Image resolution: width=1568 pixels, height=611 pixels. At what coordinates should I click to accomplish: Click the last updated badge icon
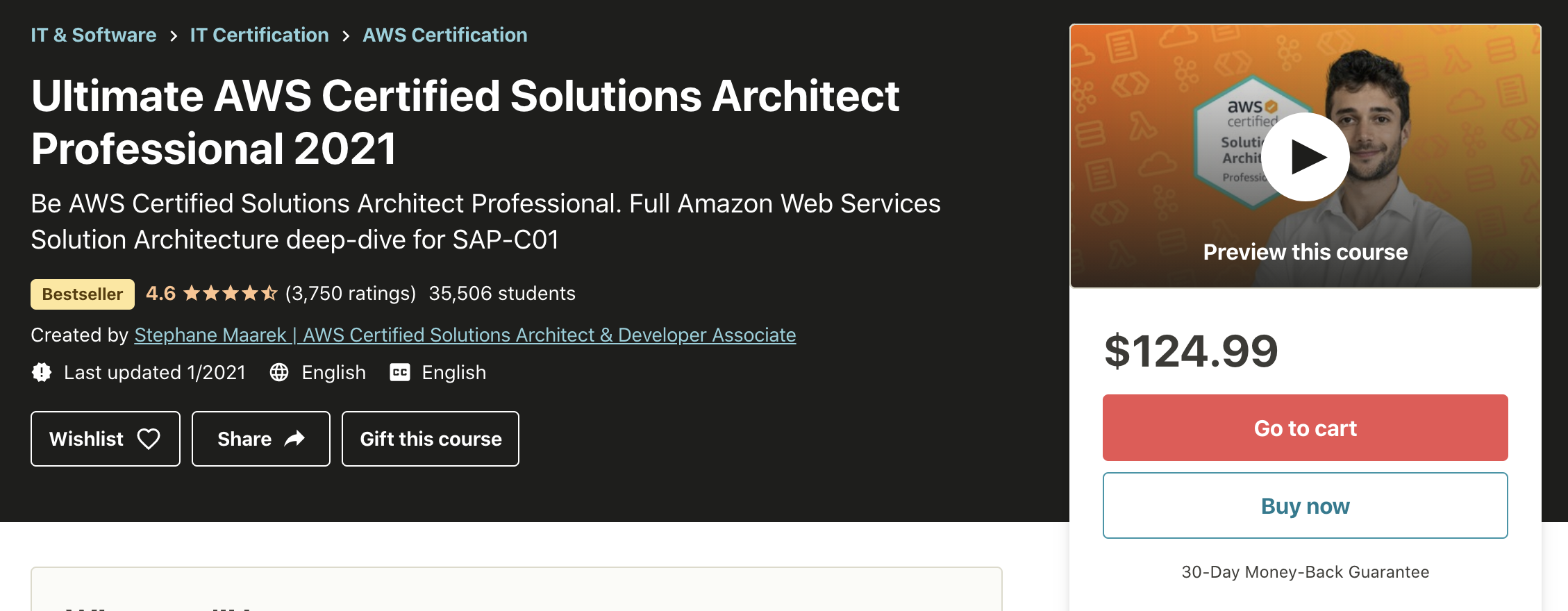(42, 372)
